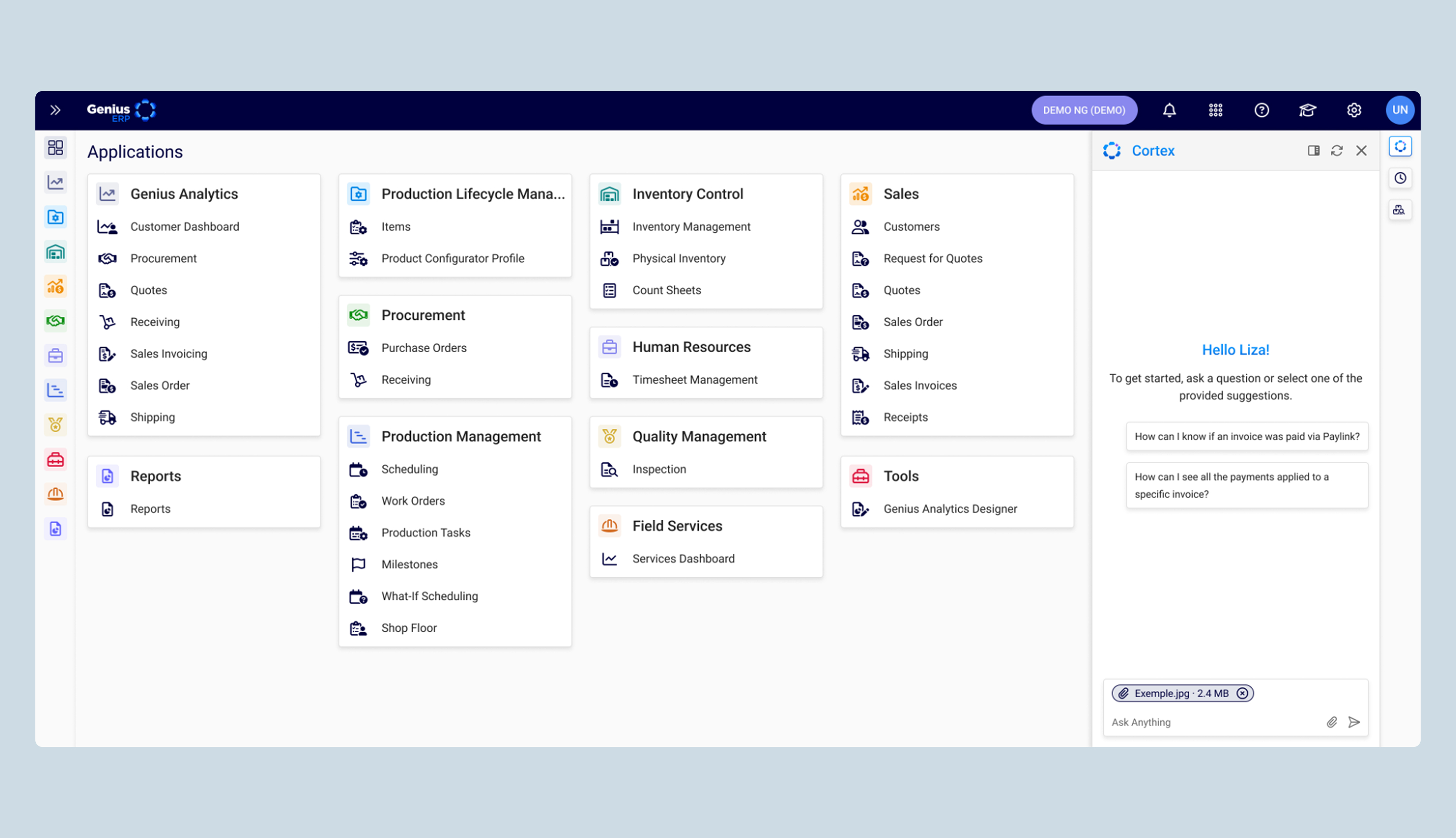1456x838 pixels.
Task: Open the apps grid launcher icon
Action: [x=1215, y=110]
